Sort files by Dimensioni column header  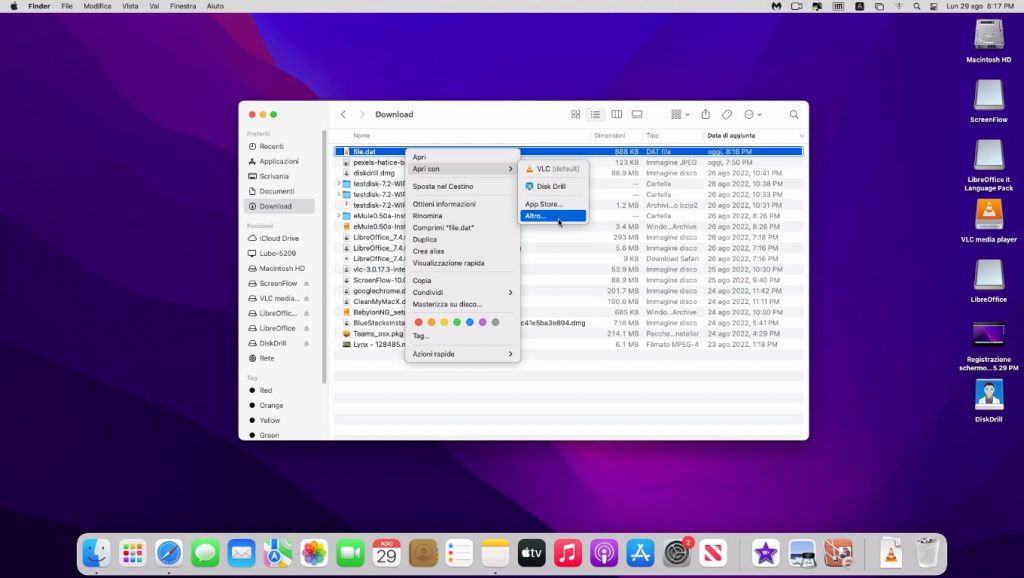click(609, 135)
